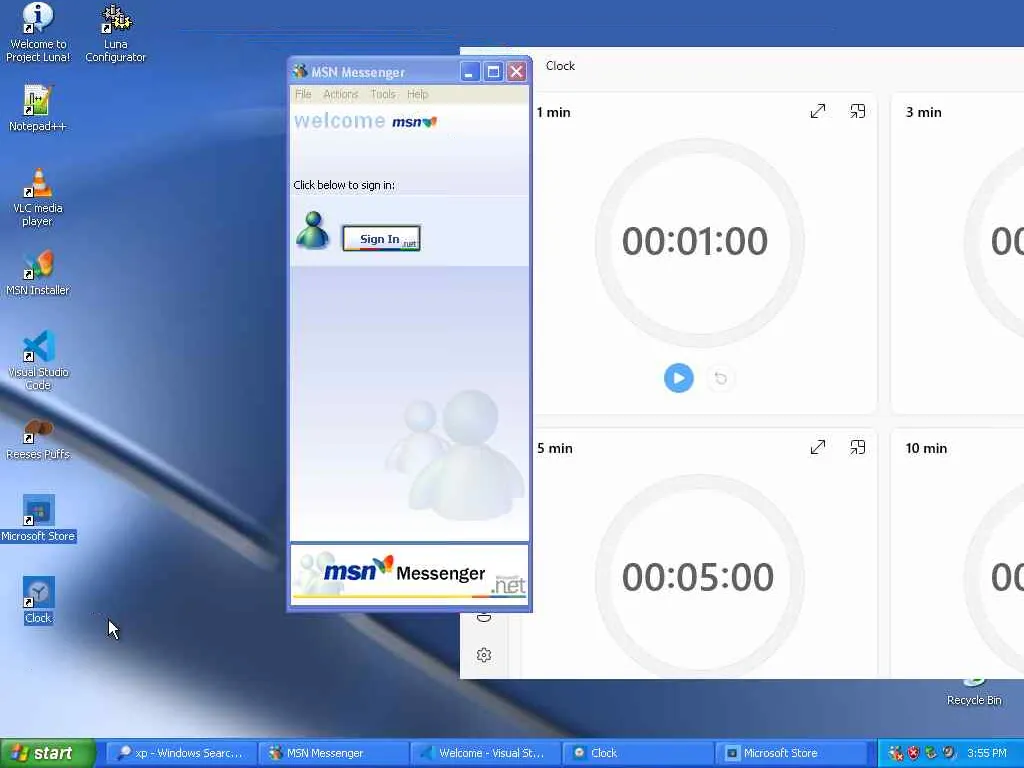Click the MSN butterfly icon in the title bar
The height and width of the screenshot is (768, 1024).
pos(300,71)
